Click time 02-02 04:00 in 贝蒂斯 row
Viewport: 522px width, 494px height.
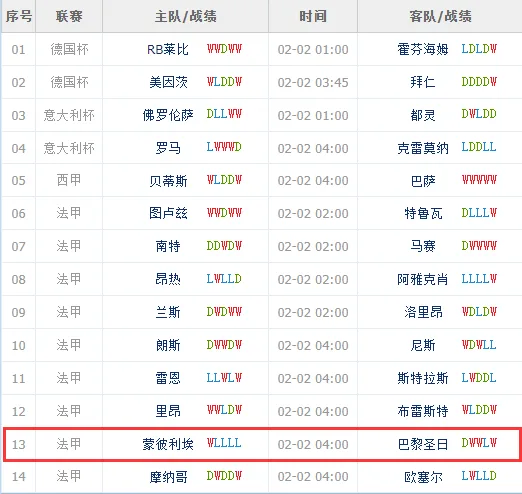coord(313,181)
